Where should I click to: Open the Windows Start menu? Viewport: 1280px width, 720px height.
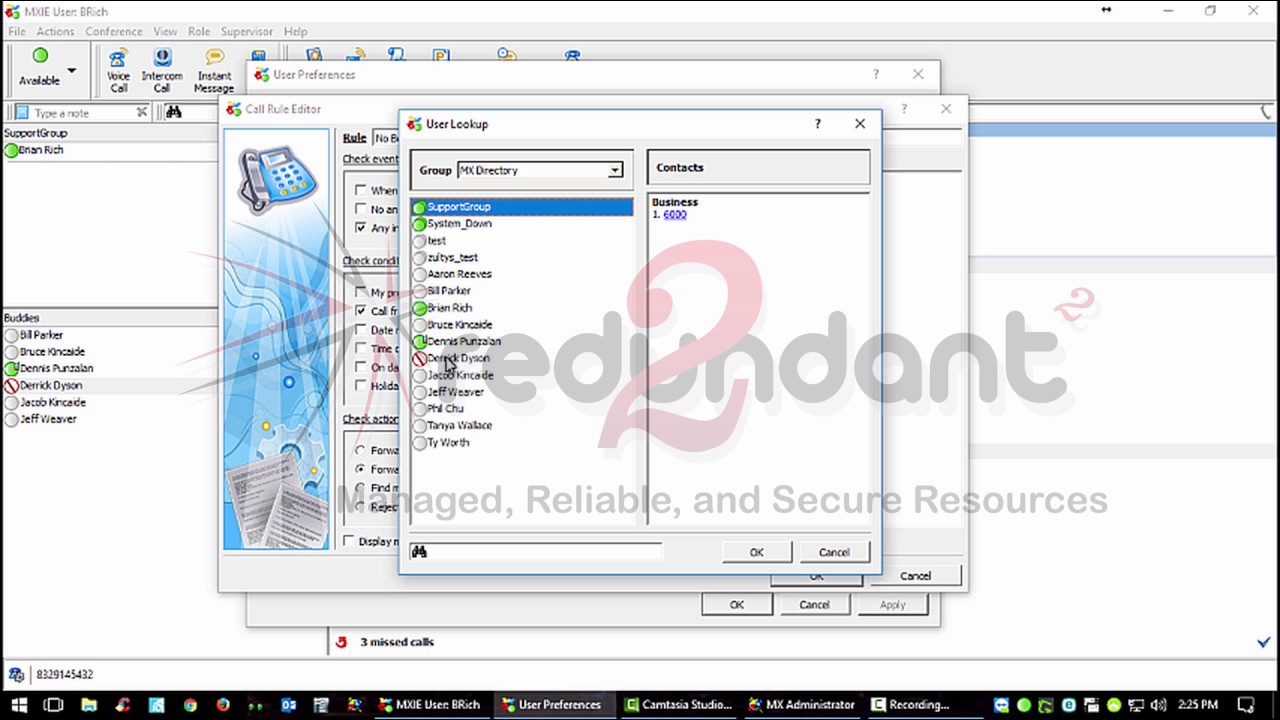[19, 705]
